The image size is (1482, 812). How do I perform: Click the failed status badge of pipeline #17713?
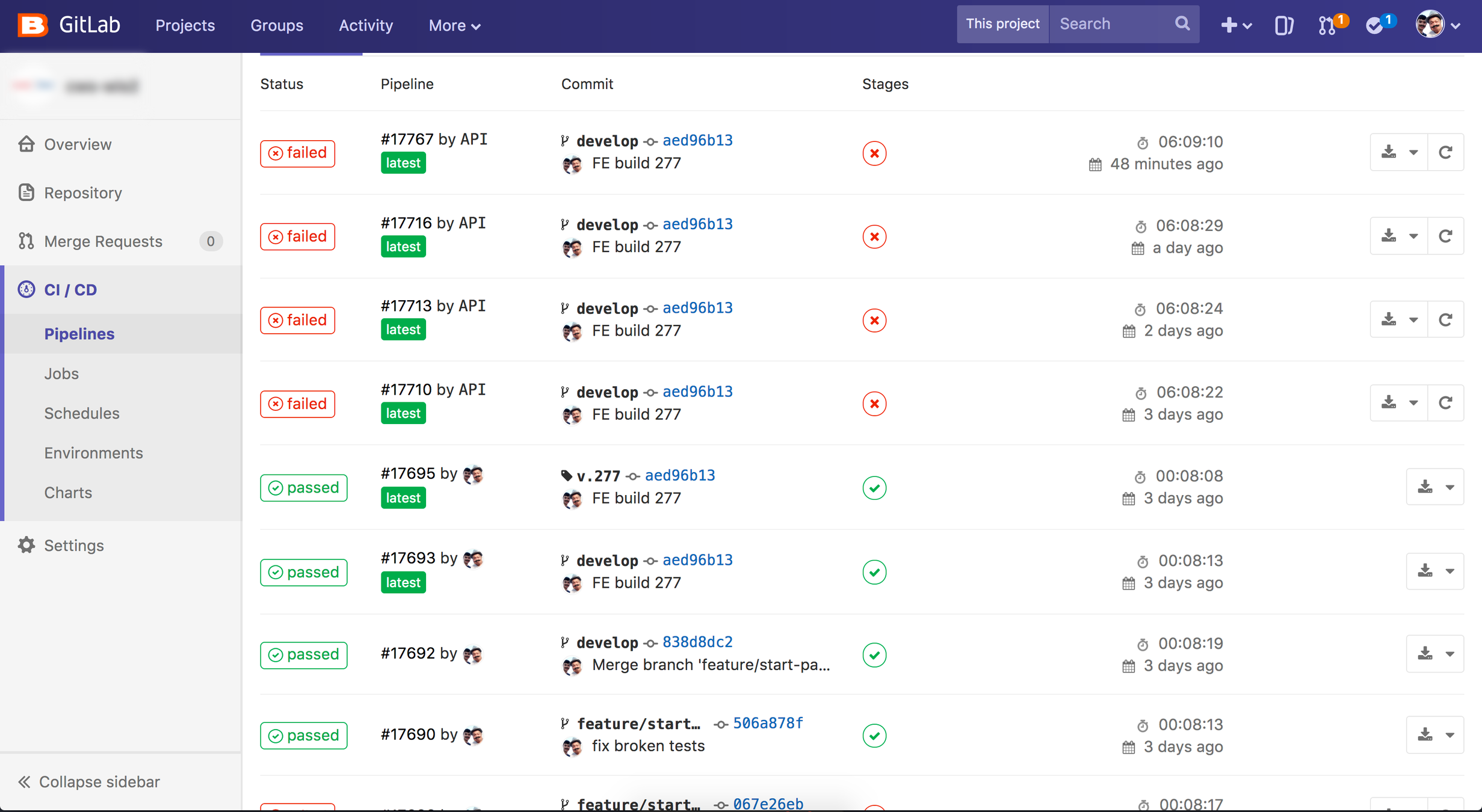[297, 320]
